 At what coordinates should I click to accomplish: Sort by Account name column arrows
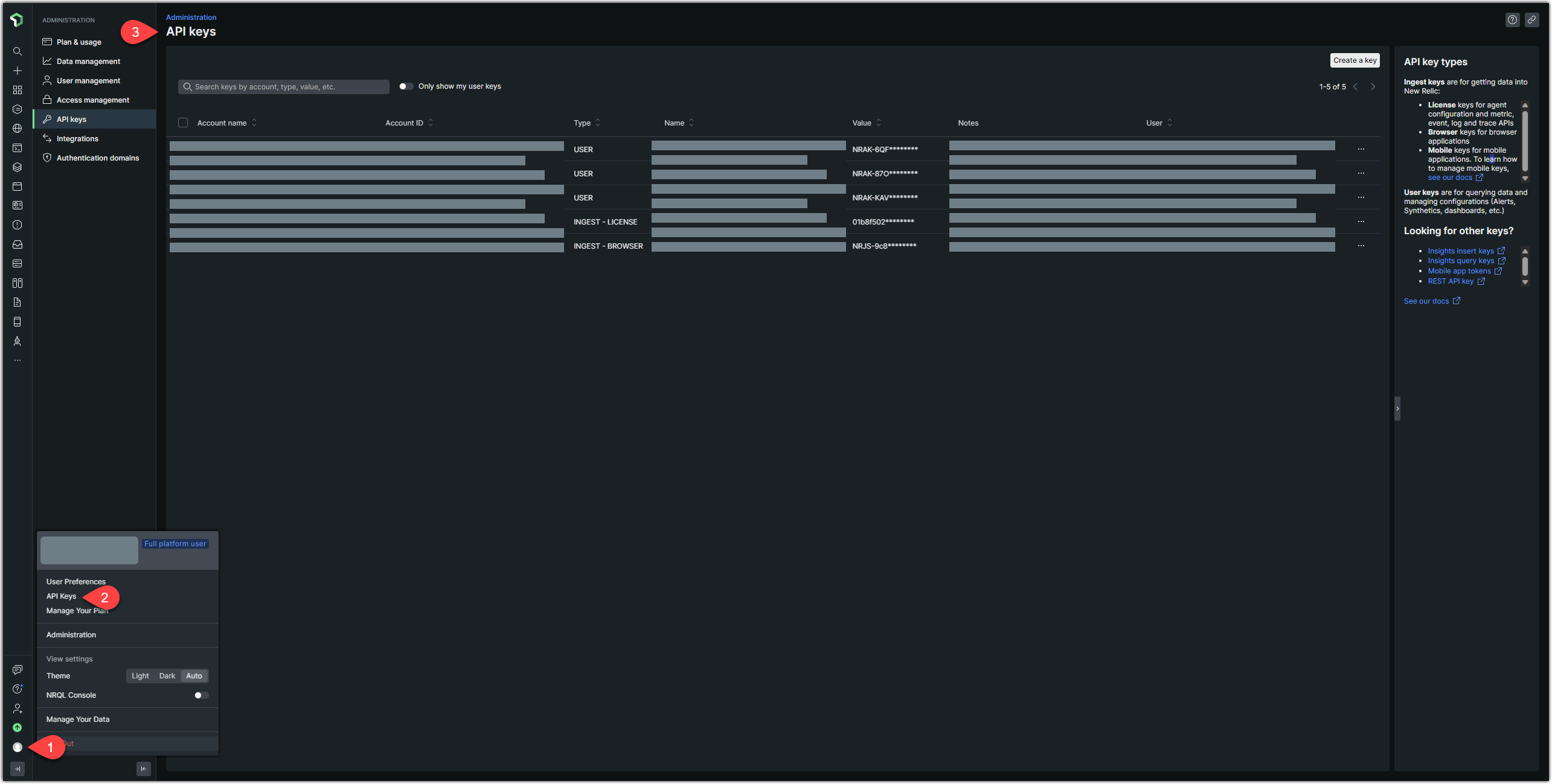[x=254, y=123]
